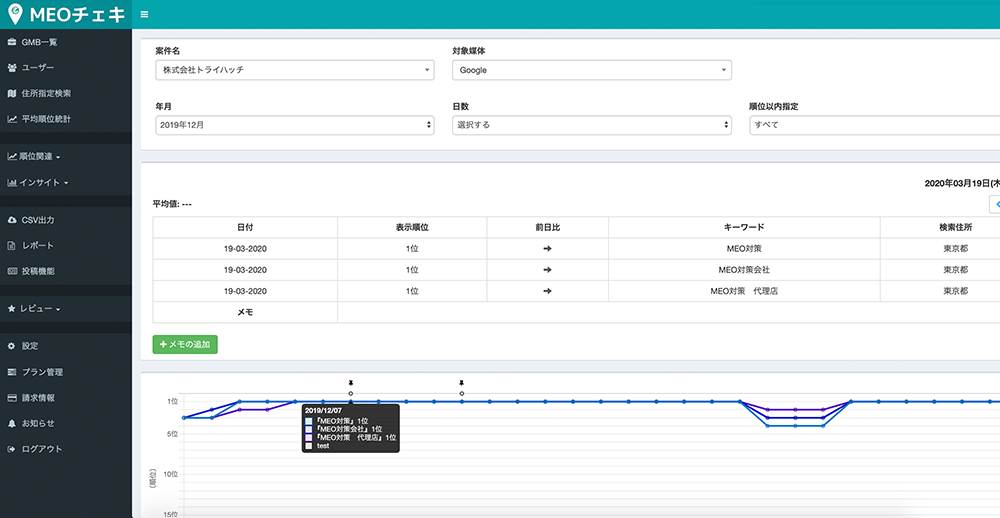This screenshot has width=1000, height=518.
Task: Click the users icon beside ユーザー
Action: pos(11,68)
